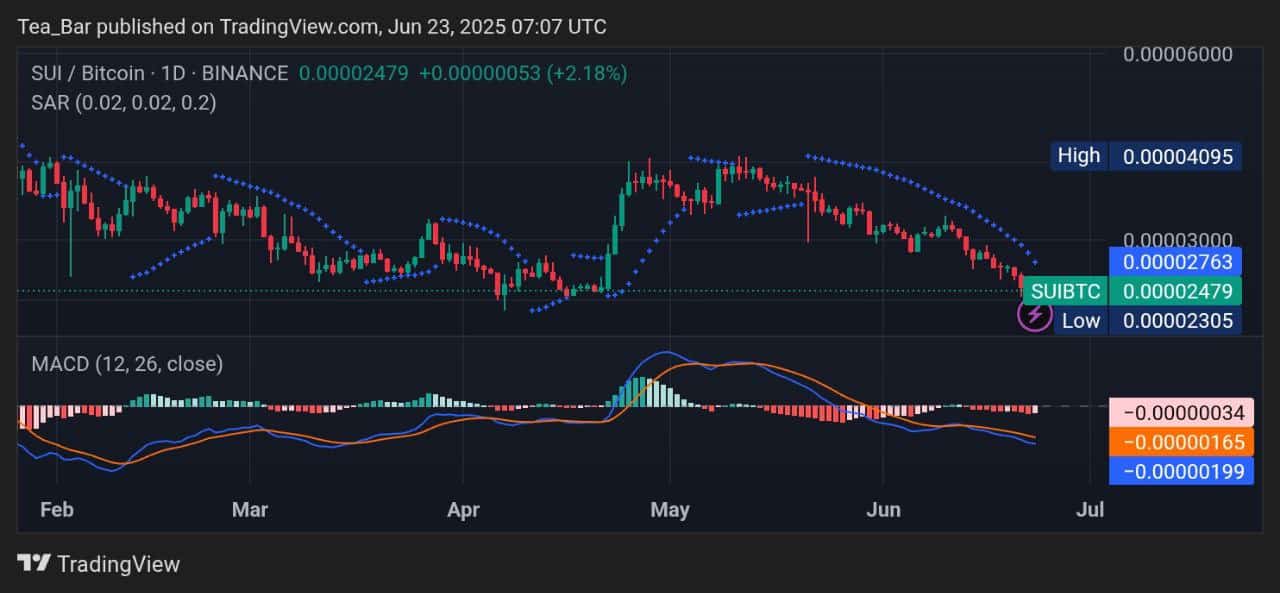This screenshot has height=593, width=1280.
Task: Click the SAR (0.02, 0.02, 0.2) indicator label
Action: tap(124, 102)
